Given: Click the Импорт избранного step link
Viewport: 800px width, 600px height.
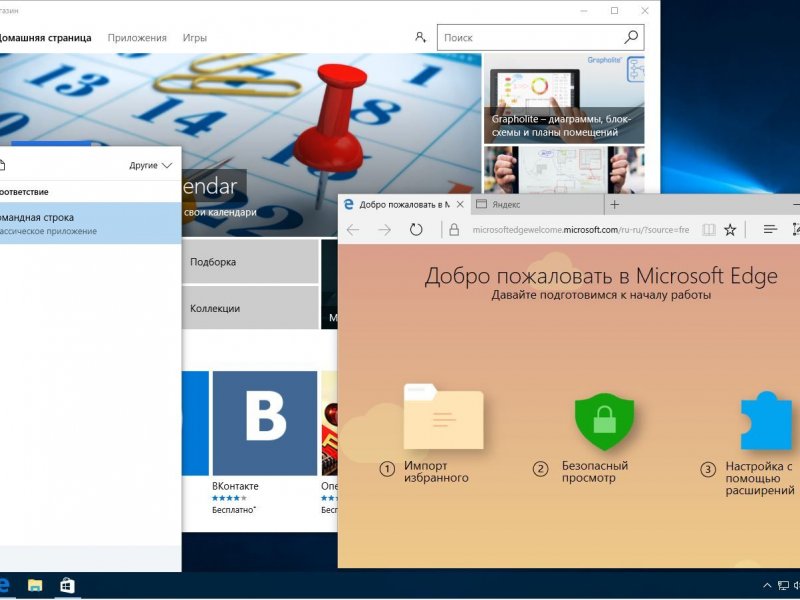Looking at the screenshot, I should 436,471.
